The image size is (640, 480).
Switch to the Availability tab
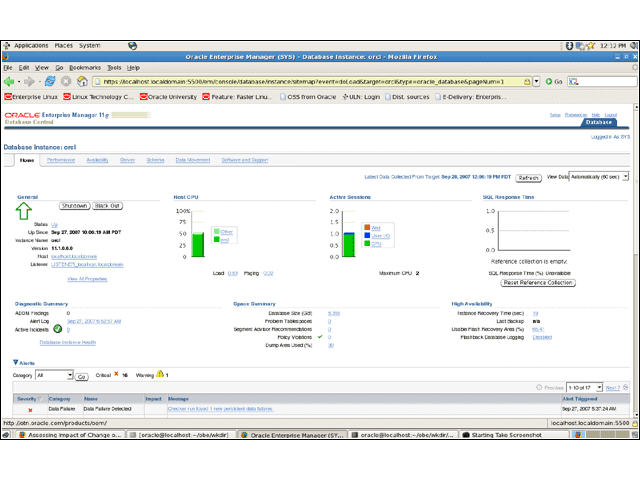[x=97, y=160]
